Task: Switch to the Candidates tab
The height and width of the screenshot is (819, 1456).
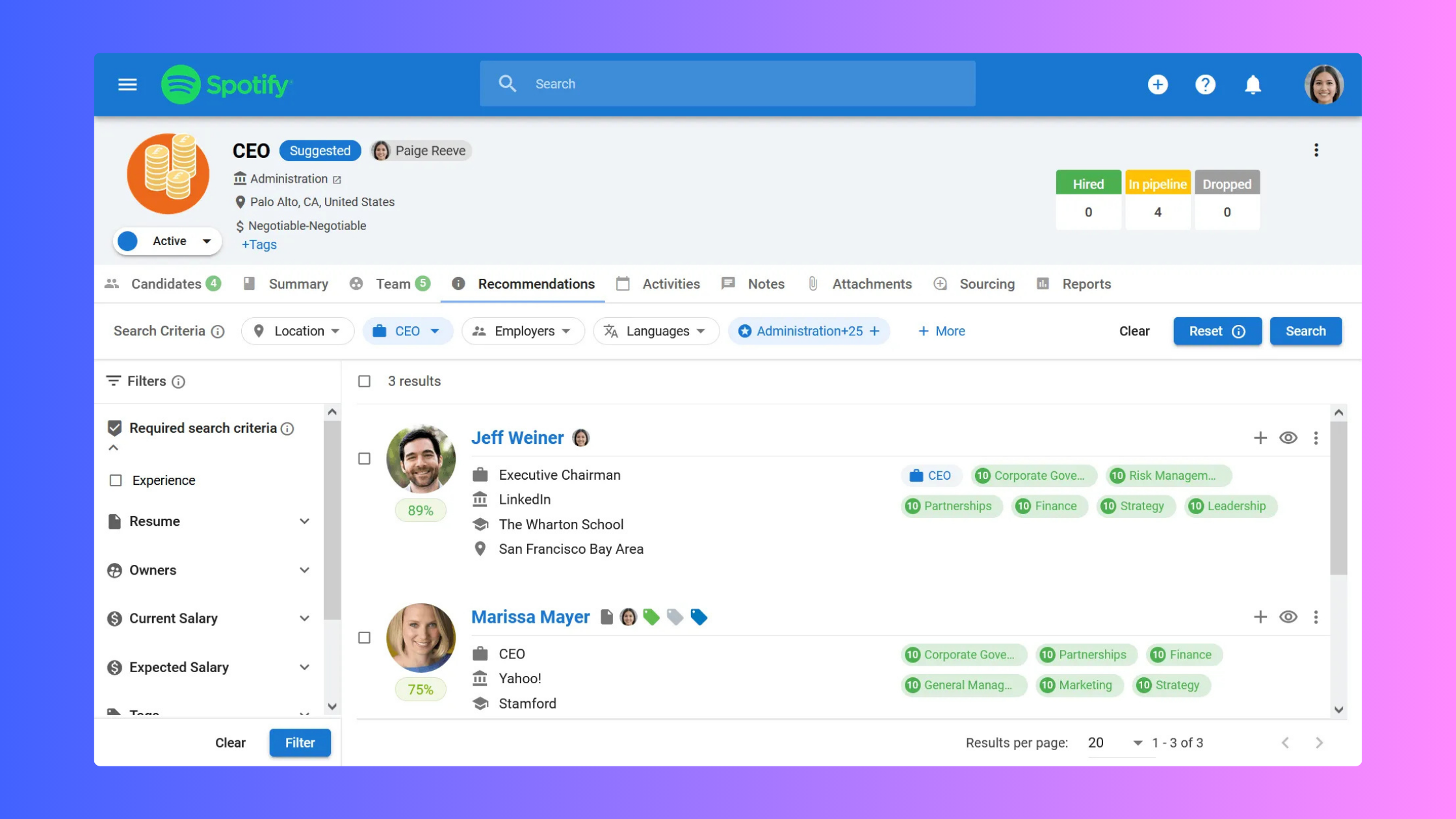Action: pyautogui.click(x=163, y=284)
